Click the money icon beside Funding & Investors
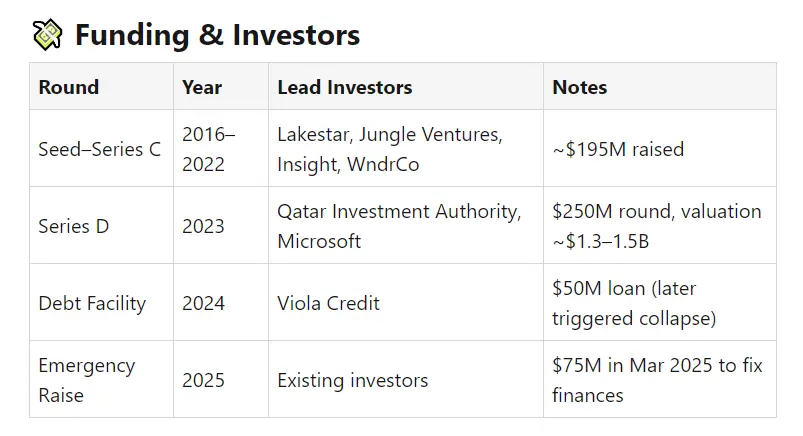The image size is (803, 436). (47, 35)
